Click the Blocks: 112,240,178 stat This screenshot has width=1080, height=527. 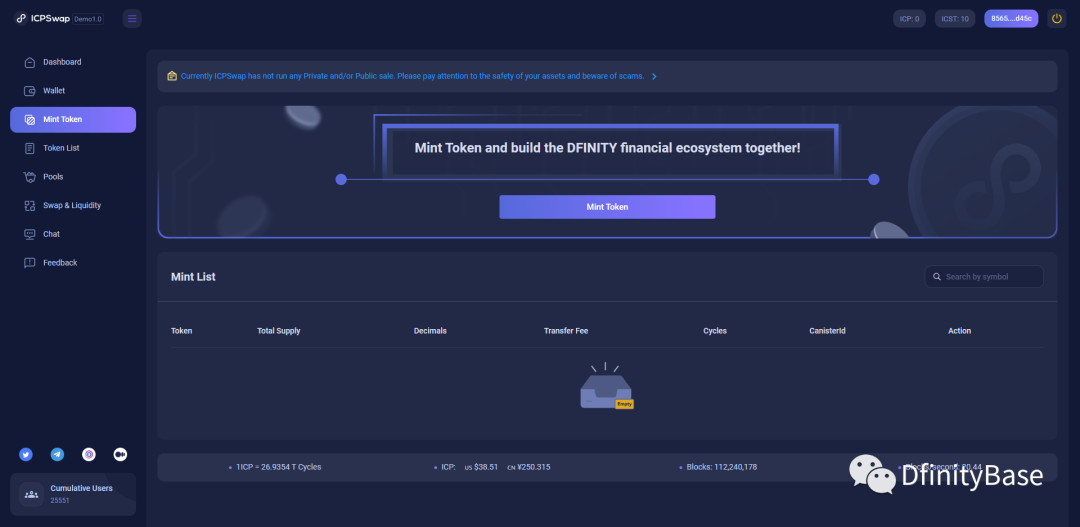tap(721, 467)
